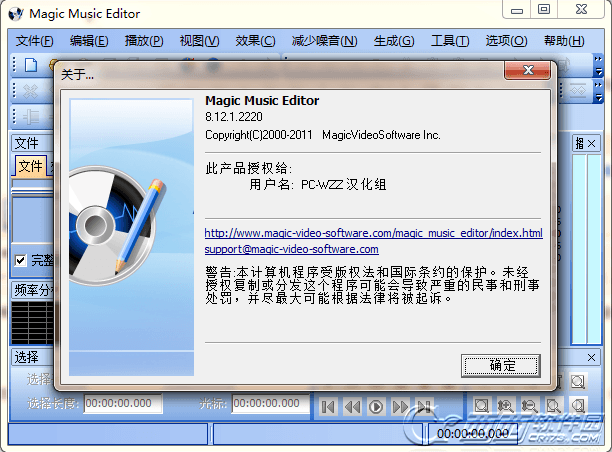Click the greyed icon beside the second-row toolbar overflow
Image resolution: width=612 pixels, height=452 pixels.
[x=578, y=91]
